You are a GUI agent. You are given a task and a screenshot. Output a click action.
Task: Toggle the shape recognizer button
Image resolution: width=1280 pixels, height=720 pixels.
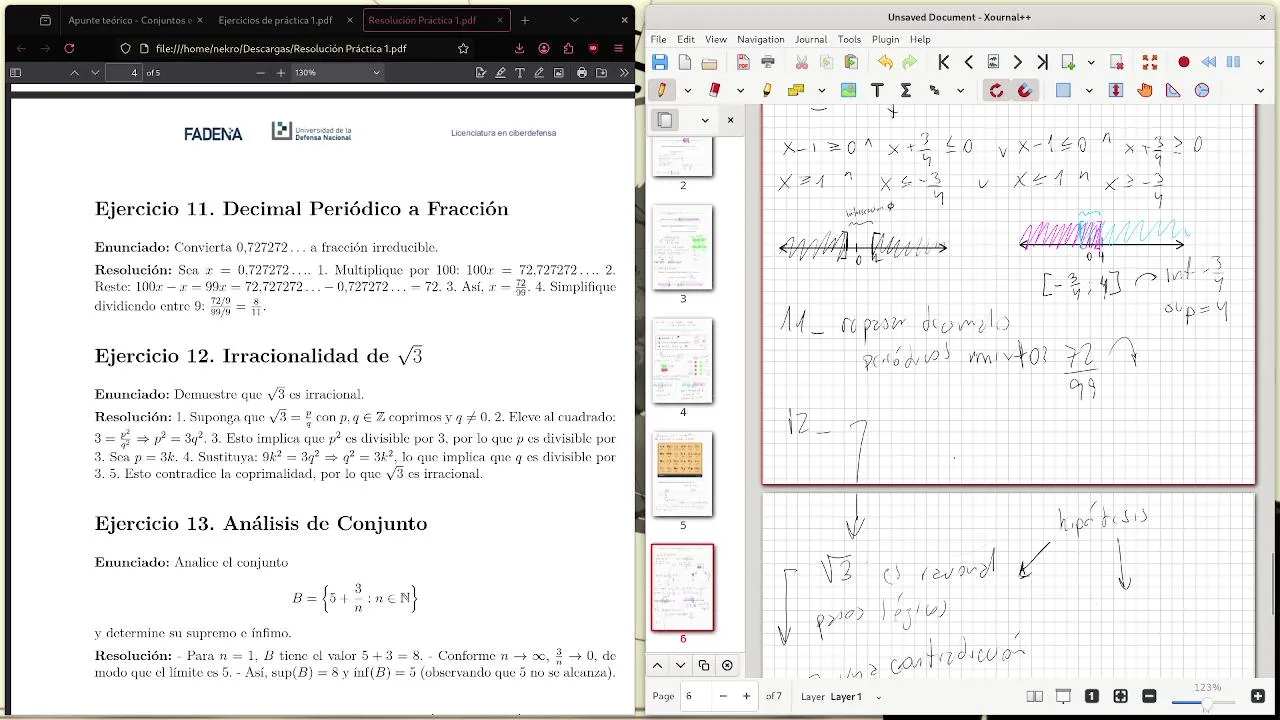click(x=996, y=90)
